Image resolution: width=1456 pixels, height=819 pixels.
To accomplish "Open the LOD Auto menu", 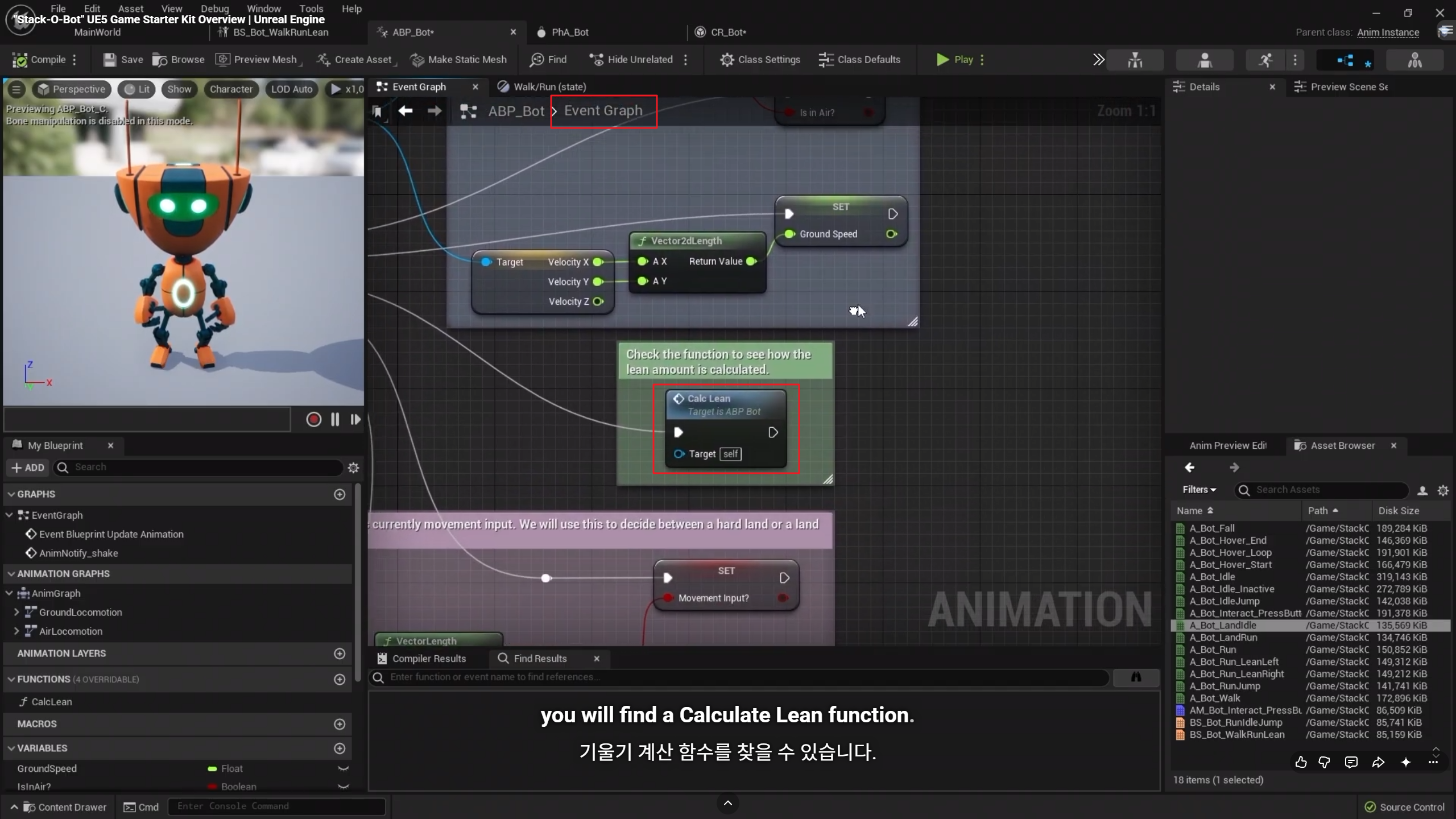I will pyautogui.click(x=292, y=89).
